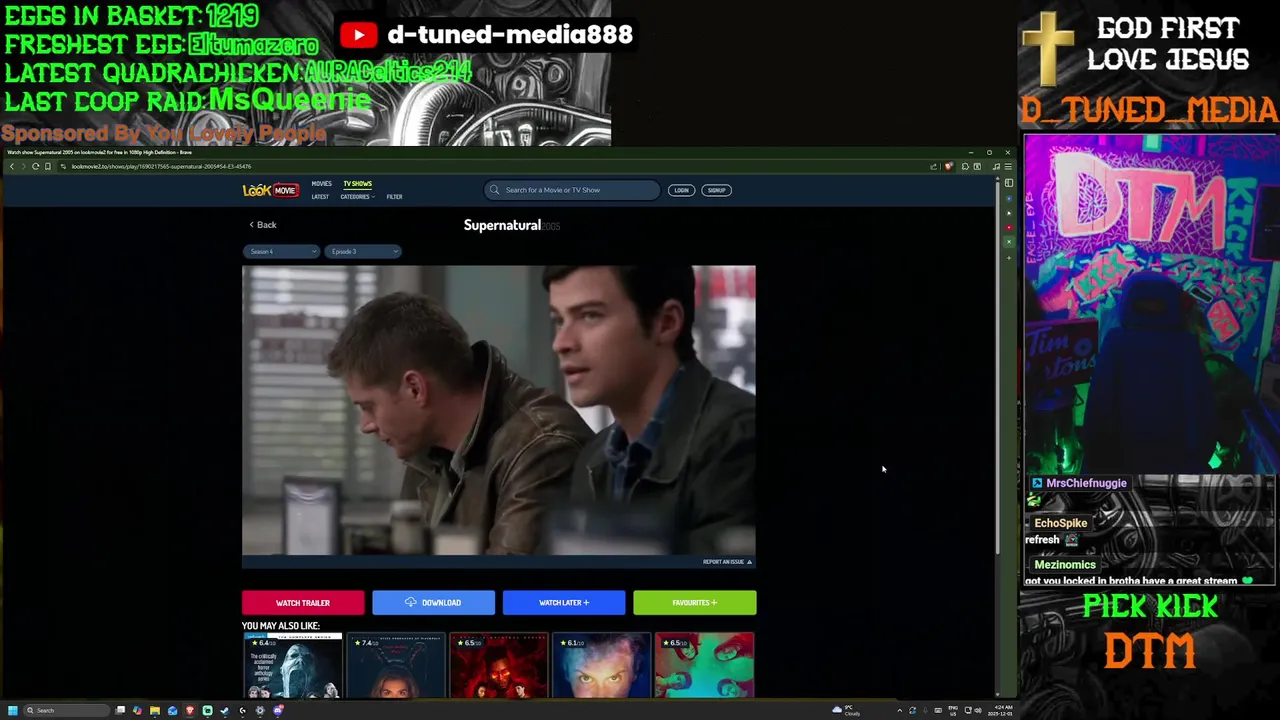The image size is (1280, 720).
Task: Click the weather widget in the taskbar
Action: (x=845, y=710)
